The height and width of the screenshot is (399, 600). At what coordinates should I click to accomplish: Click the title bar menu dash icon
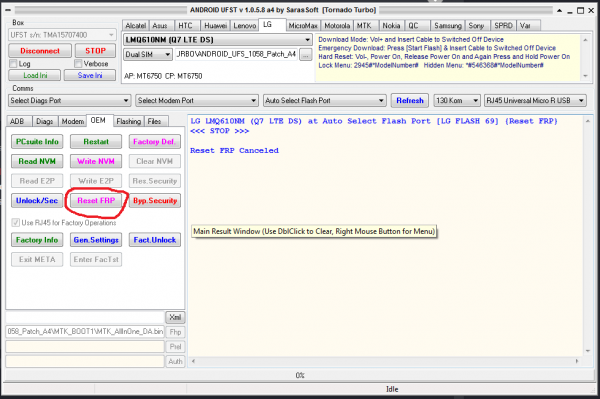pyautogui.click(x=8, y=10)
